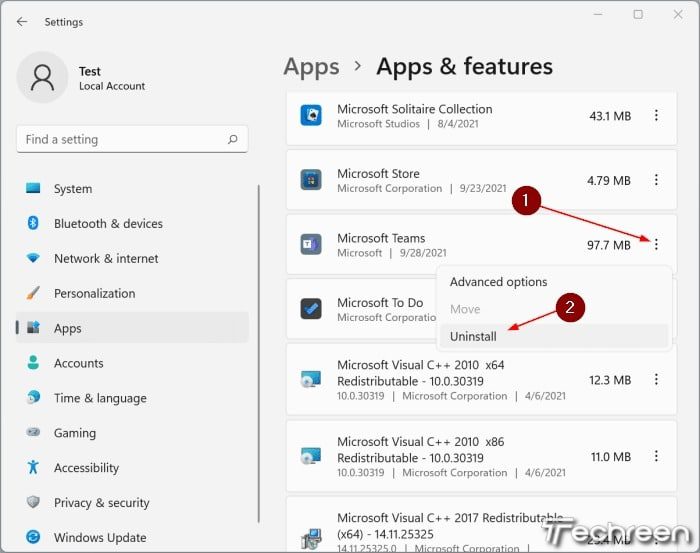Go to Privacy & security settings
This screenshot has height=553, width=700.
coord(132,502)
